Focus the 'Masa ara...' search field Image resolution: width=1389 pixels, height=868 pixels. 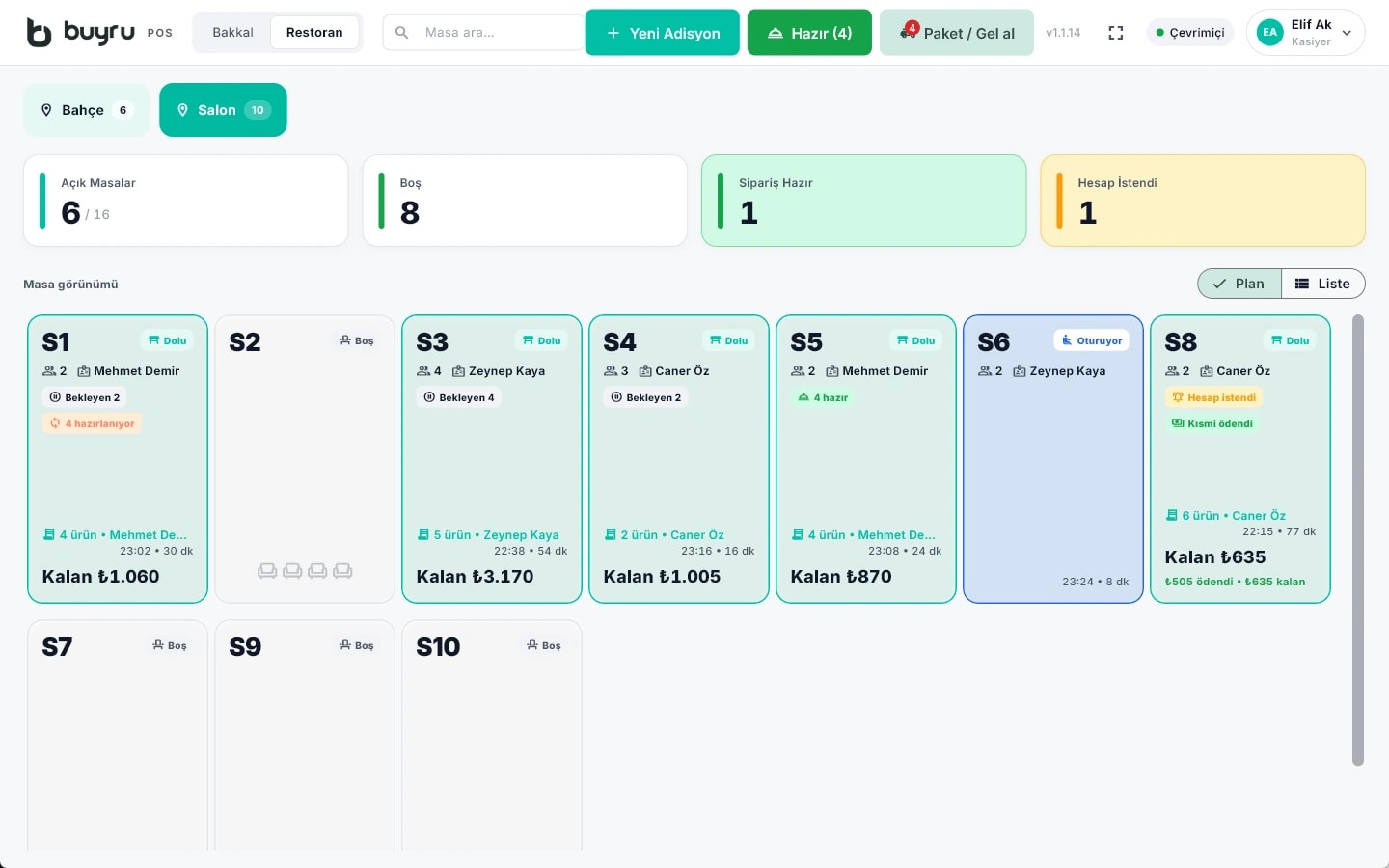[482, 33]
